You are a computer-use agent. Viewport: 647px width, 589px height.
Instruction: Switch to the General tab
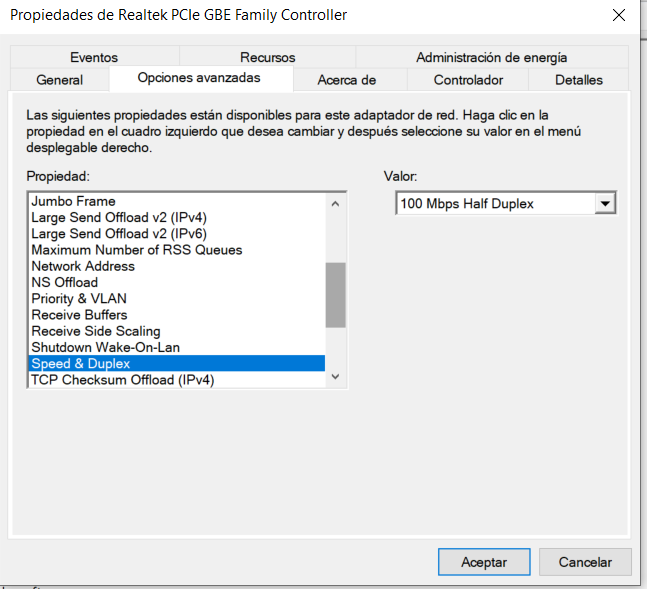click(59, 80)
